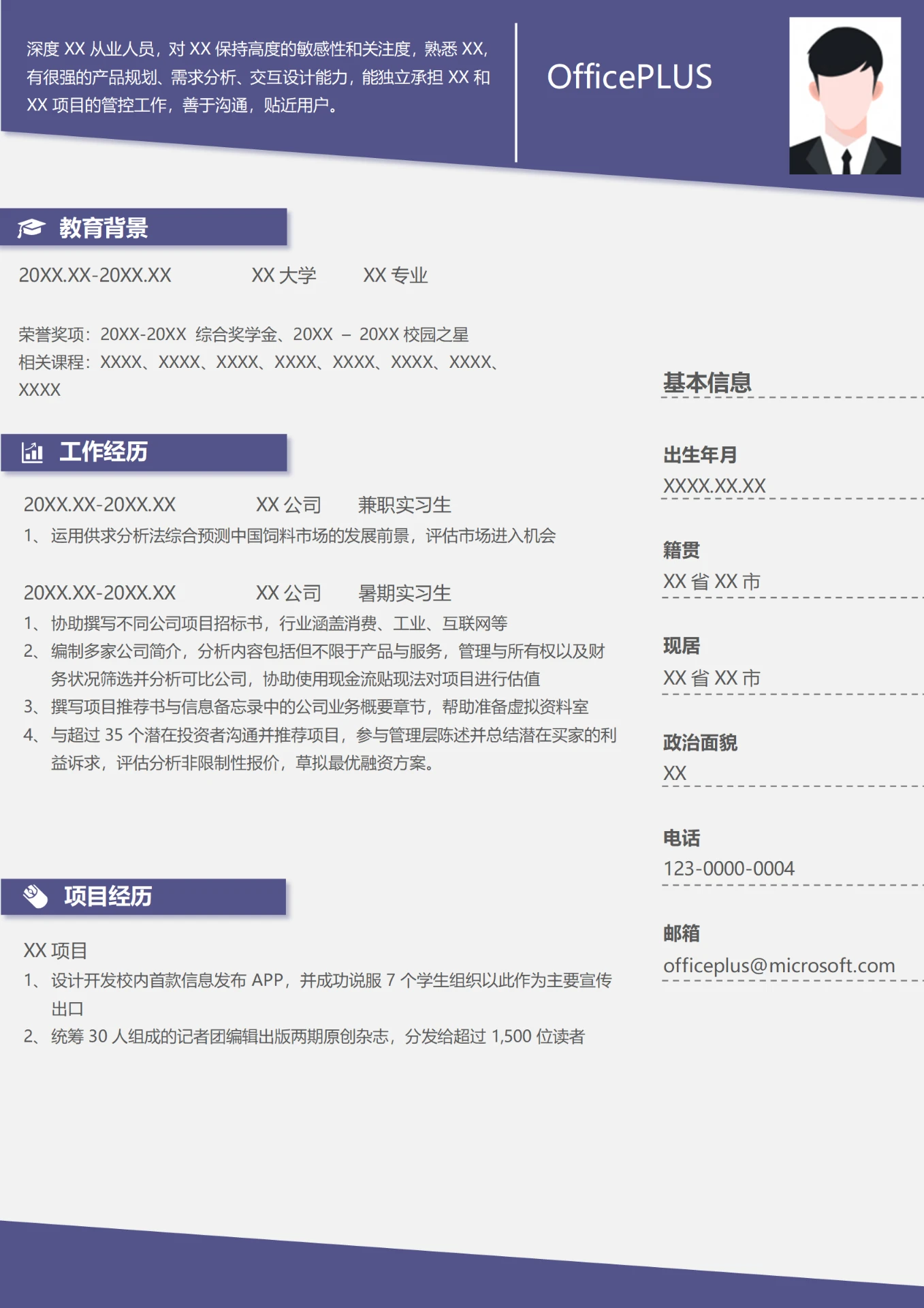Click the 电话 label
The image size is (924, 1308).
(682, 838)
